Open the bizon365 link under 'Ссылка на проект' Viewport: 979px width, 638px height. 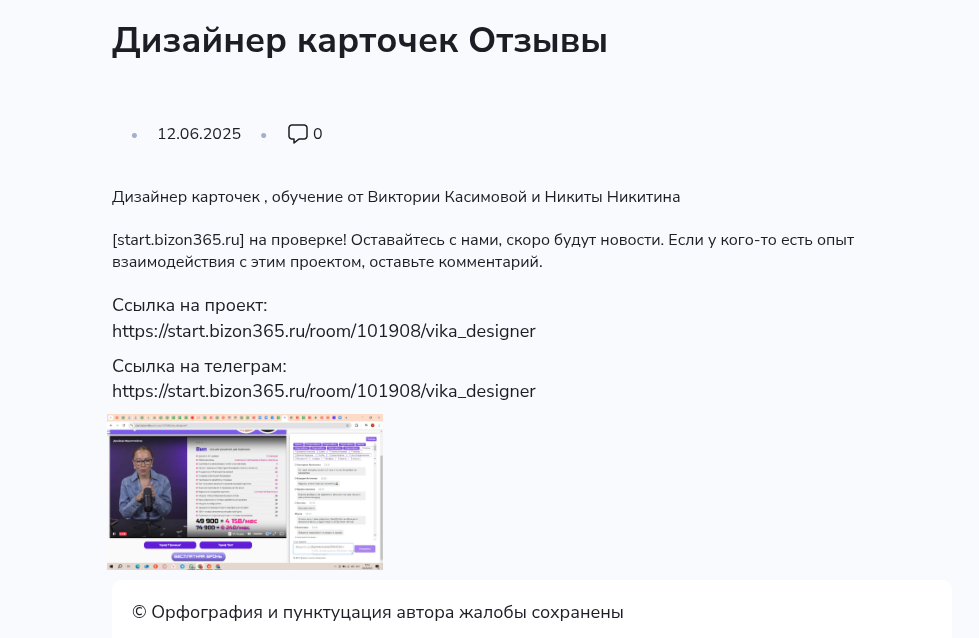point(323,331)
